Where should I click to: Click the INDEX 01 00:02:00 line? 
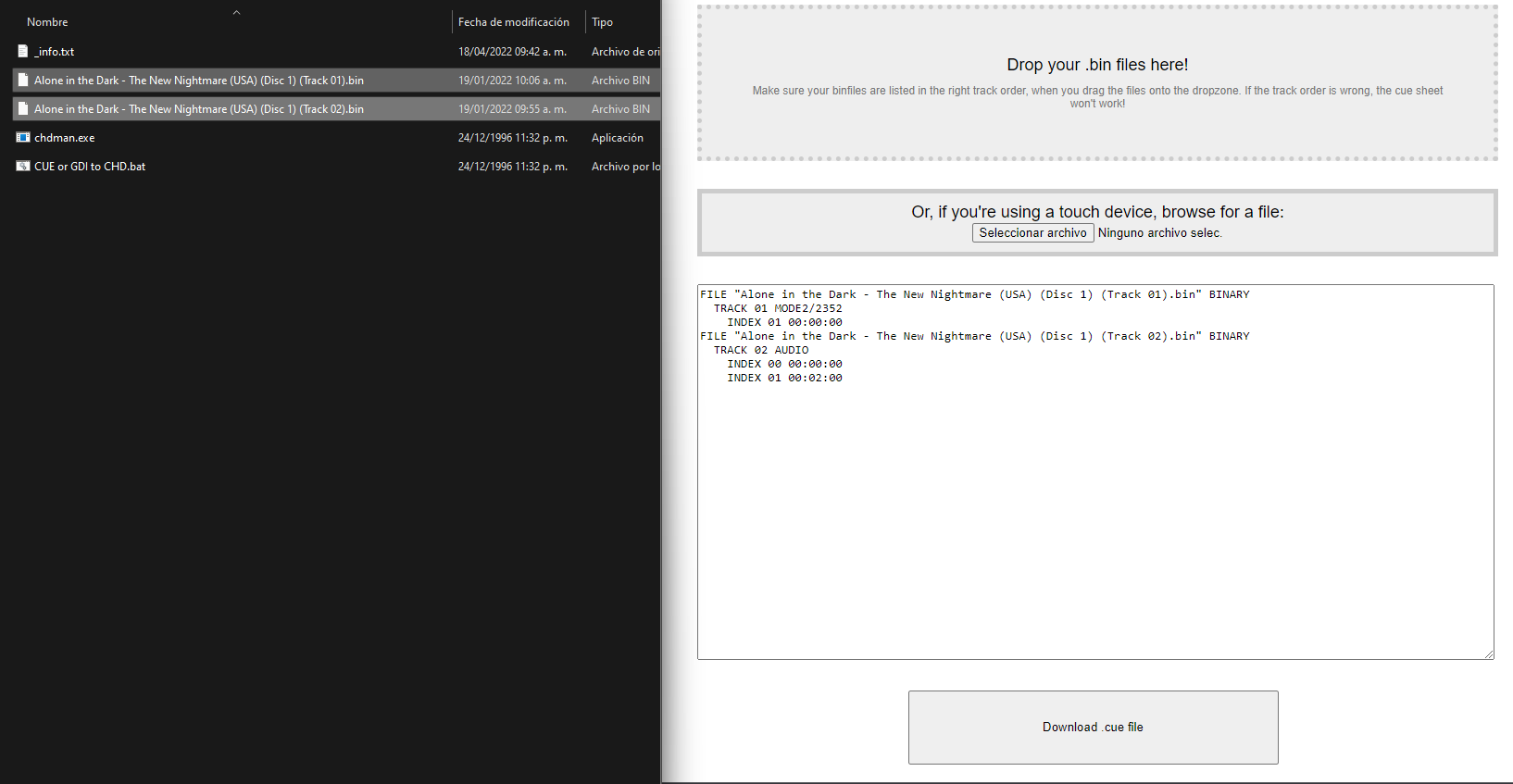click(784, 378)
